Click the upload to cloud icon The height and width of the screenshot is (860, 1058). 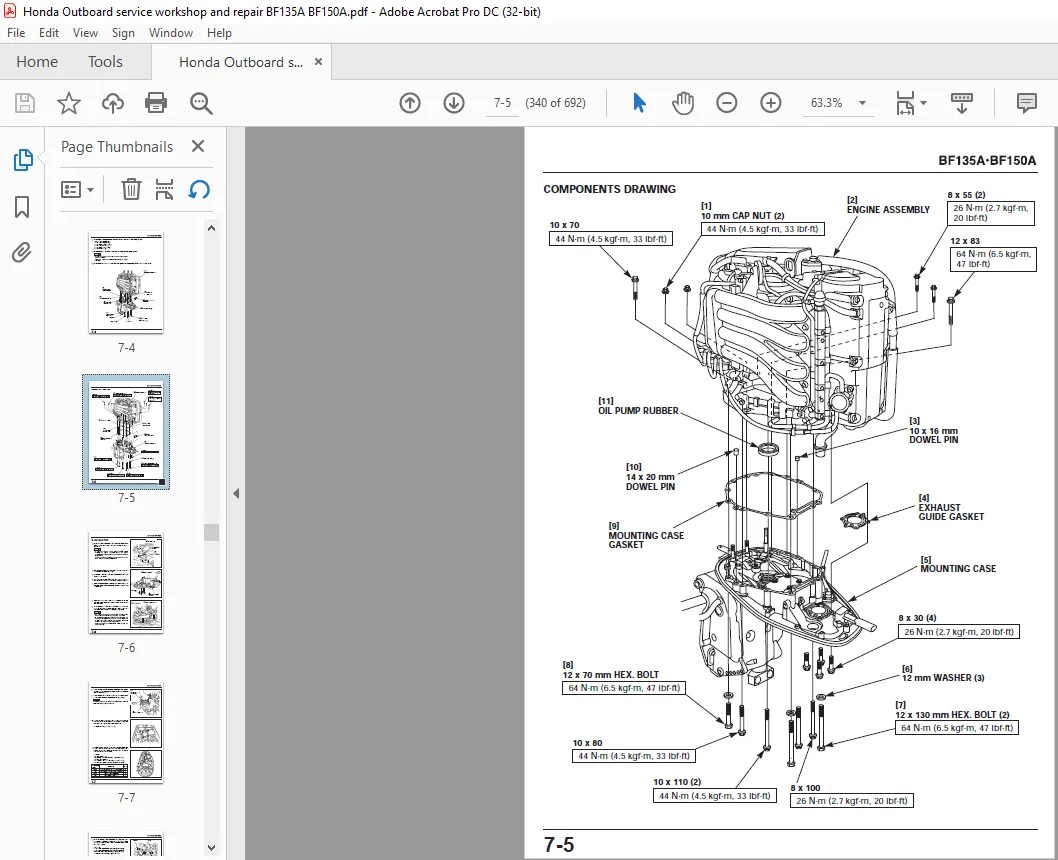pos(113,103)
